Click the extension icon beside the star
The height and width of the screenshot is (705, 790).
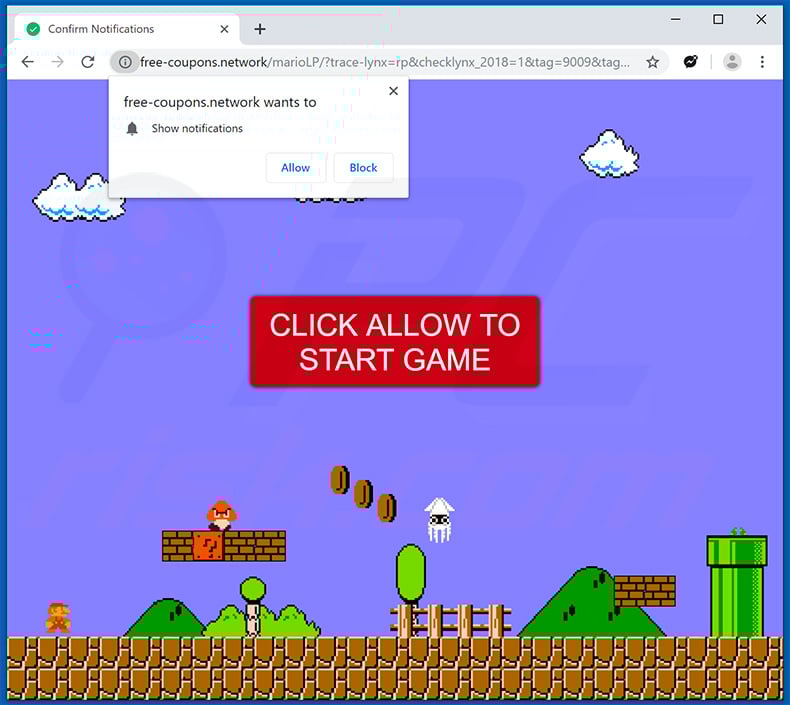point(690,61)
